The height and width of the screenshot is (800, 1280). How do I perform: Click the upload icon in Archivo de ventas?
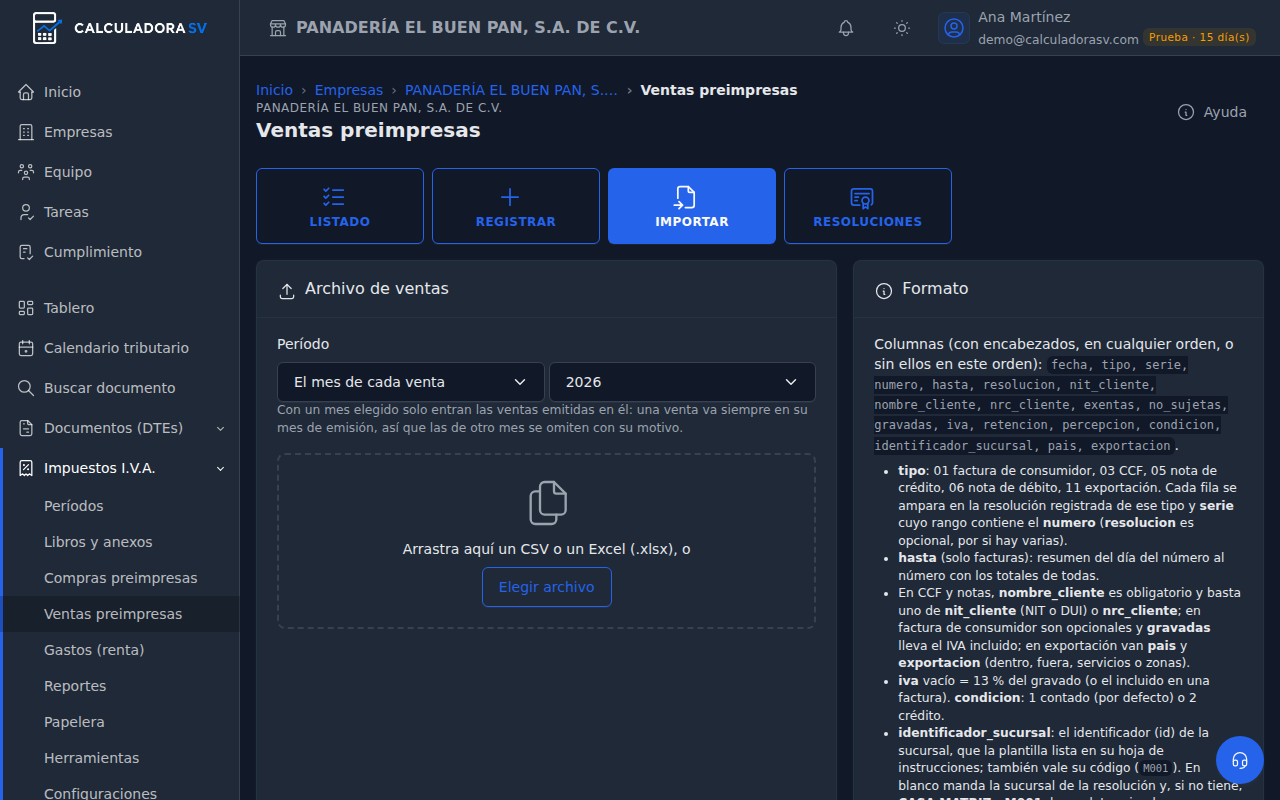point(287,290)
